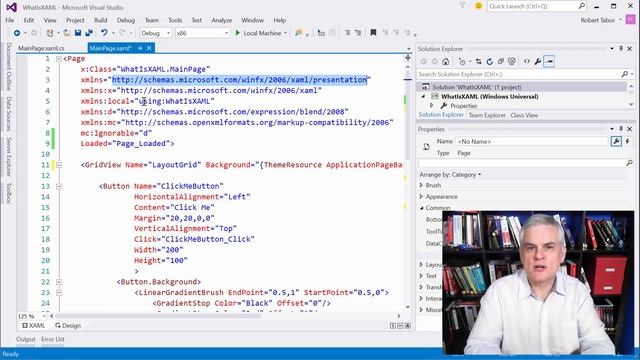Click the Home icon in Solution Explorer

[446, 62]
